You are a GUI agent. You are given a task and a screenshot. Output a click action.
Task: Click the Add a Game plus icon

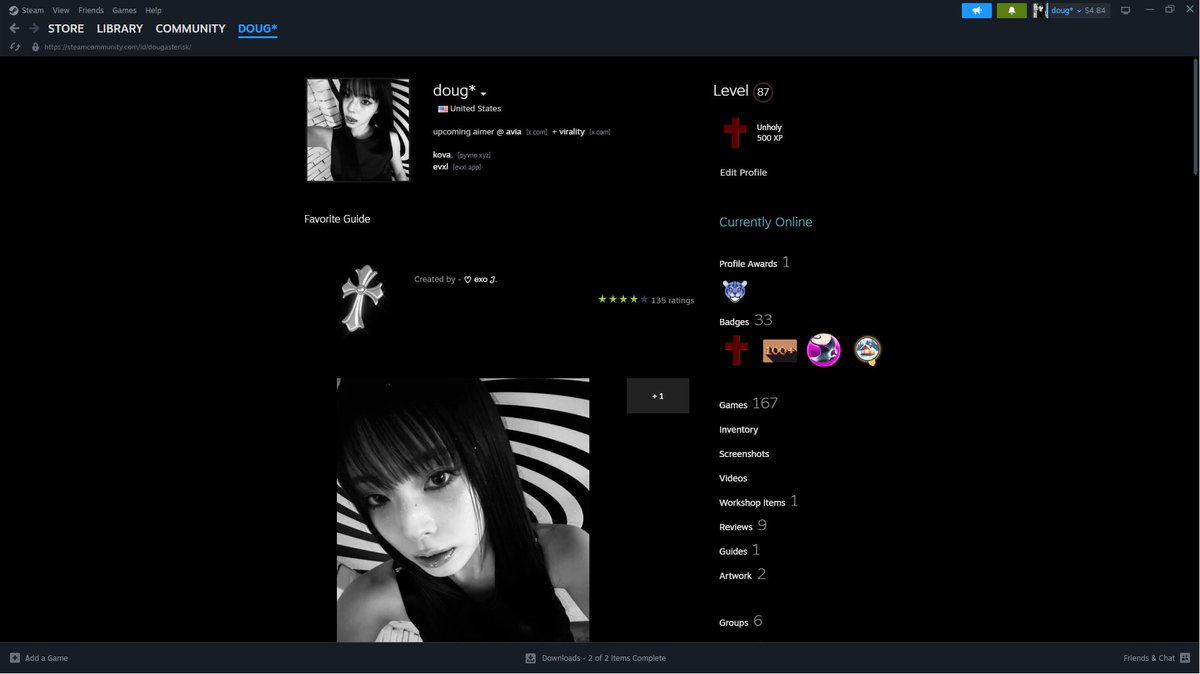(x=14, y=658)
